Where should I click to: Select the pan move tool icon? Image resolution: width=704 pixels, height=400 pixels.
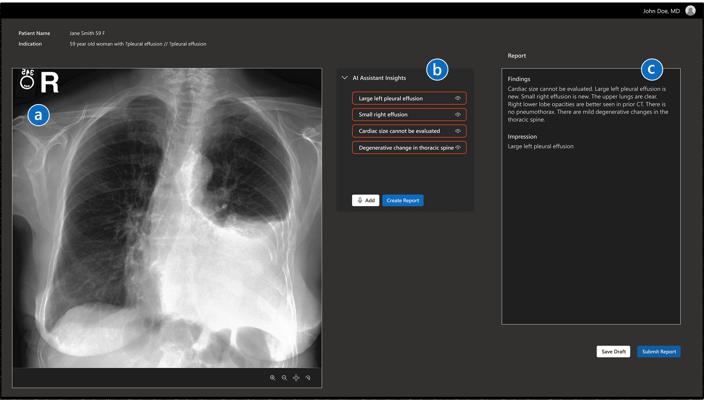coord(296,378)
